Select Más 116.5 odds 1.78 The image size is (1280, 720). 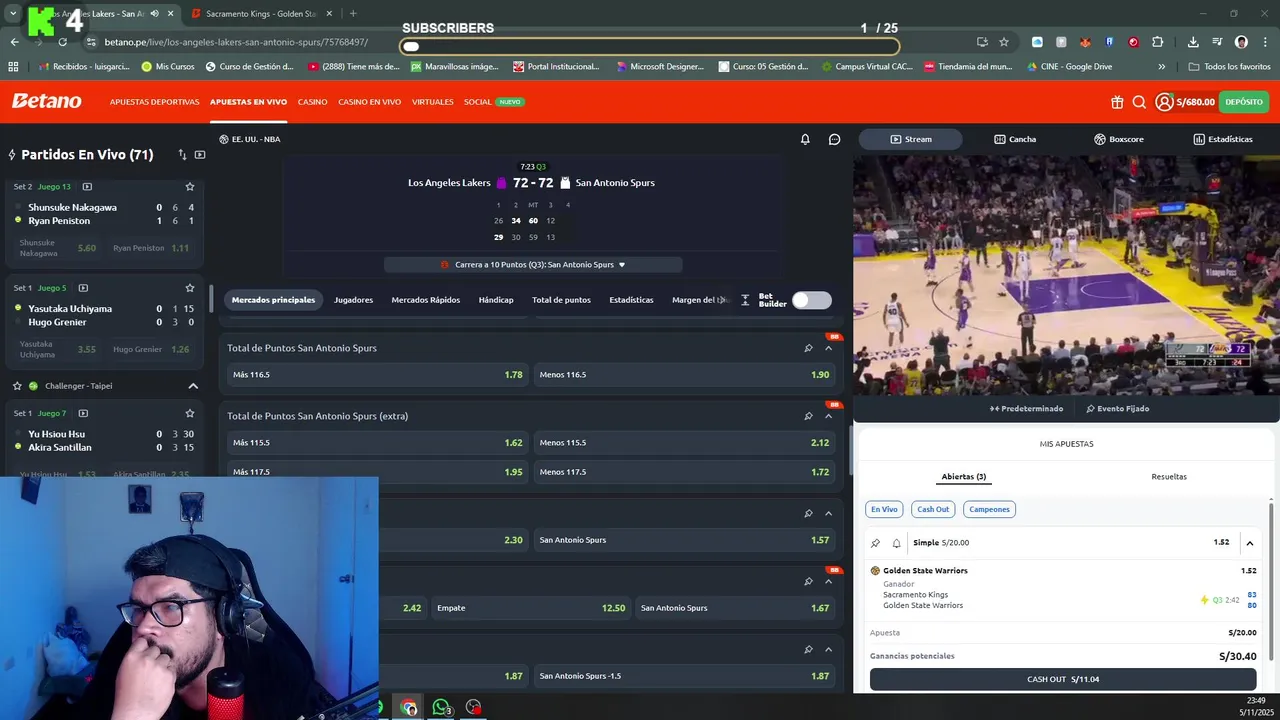point(377,375)
